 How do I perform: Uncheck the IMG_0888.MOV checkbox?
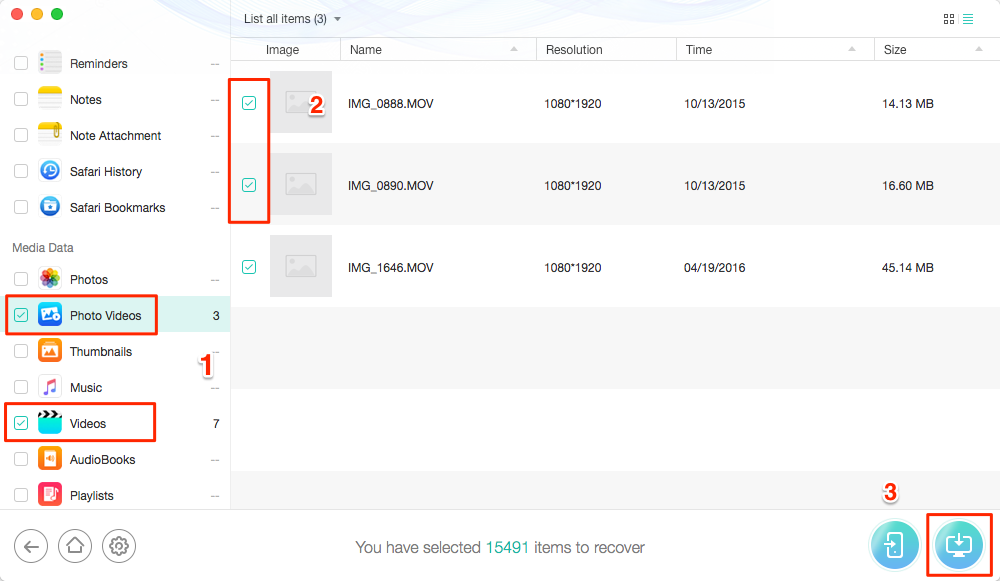pos(249,103)
